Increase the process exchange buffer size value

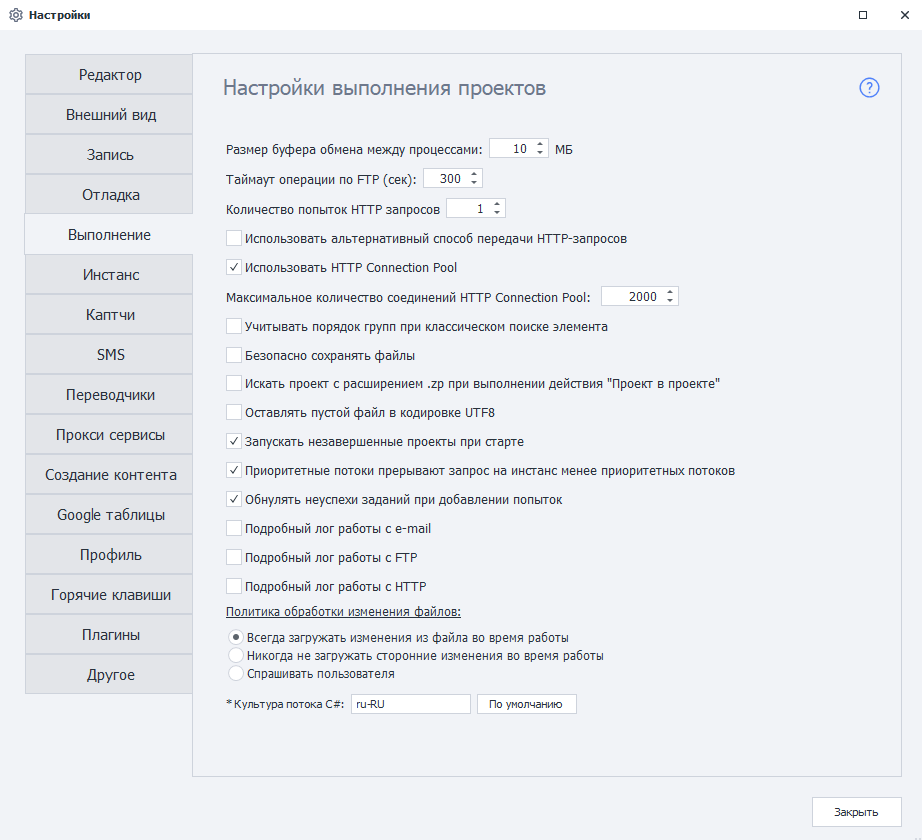tap(541, 144)
